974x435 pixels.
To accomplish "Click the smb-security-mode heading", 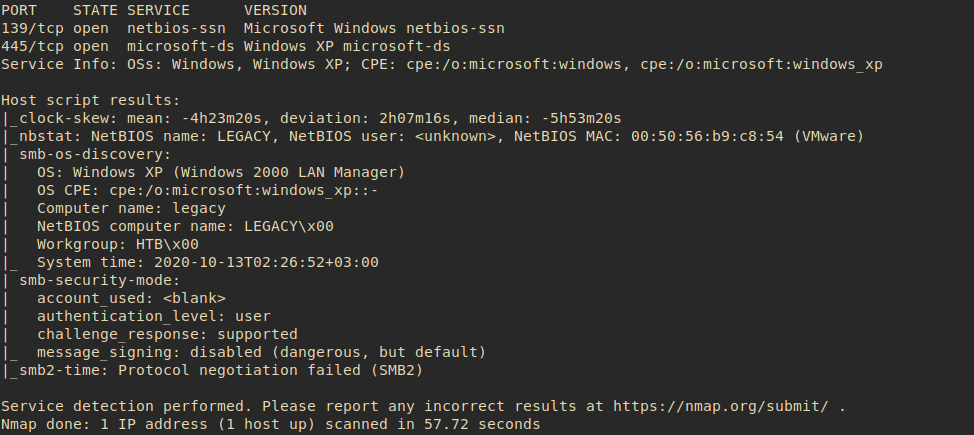I will tap(99, 280).
